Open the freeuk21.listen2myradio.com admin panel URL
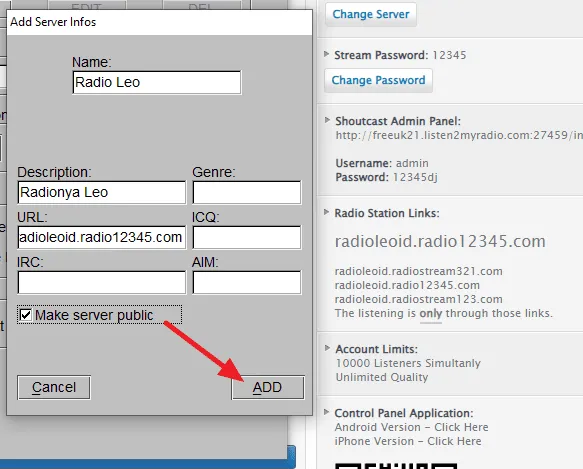 coord(459,135)
